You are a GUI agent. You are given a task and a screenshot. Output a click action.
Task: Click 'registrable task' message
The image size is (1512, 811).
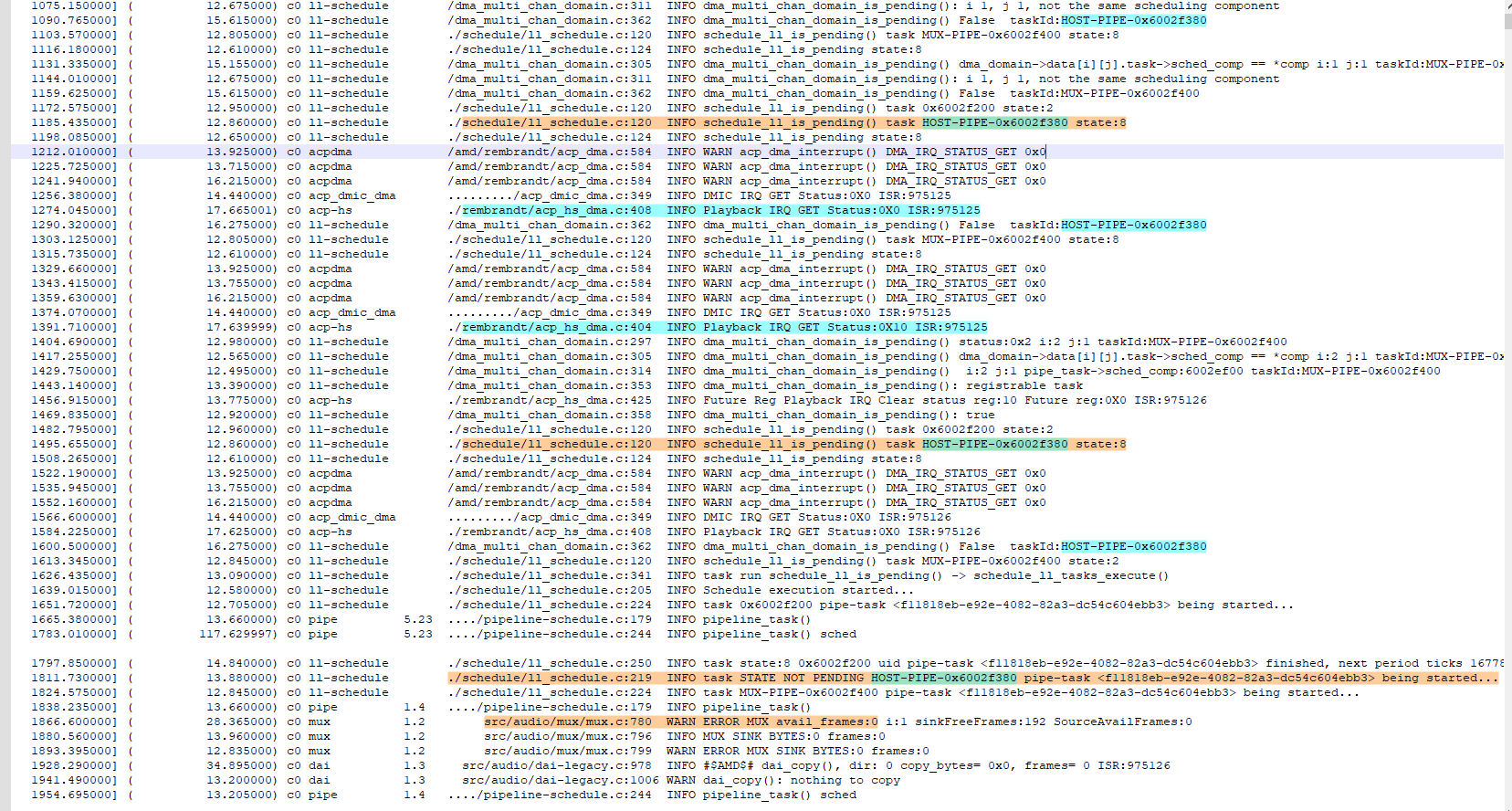click(x=1024, y=385)
